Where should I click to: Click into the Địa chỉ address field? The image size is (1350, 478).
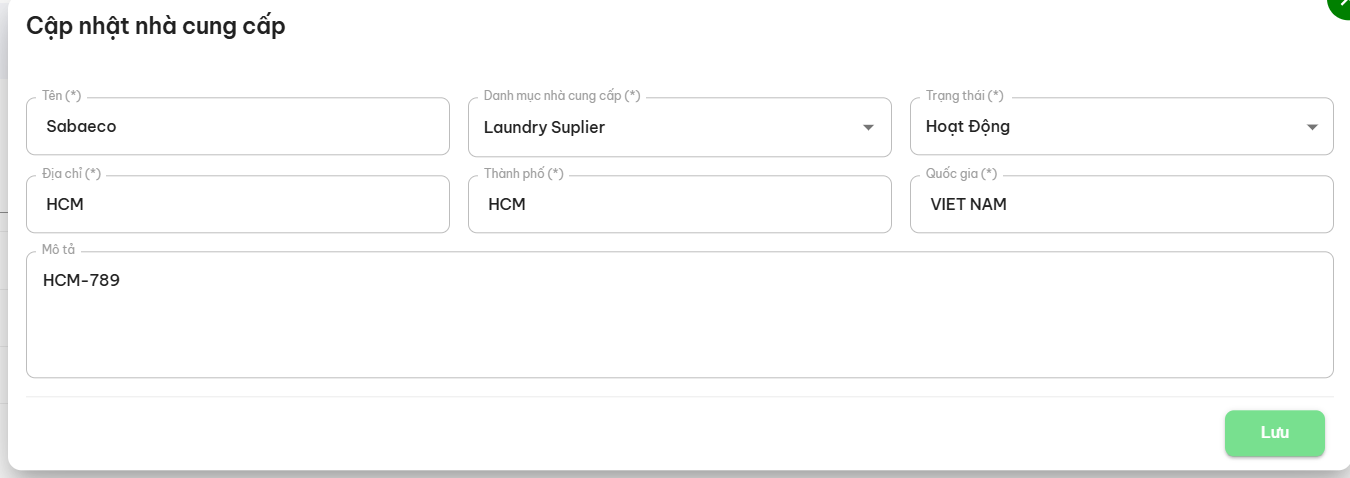(238, 205)
